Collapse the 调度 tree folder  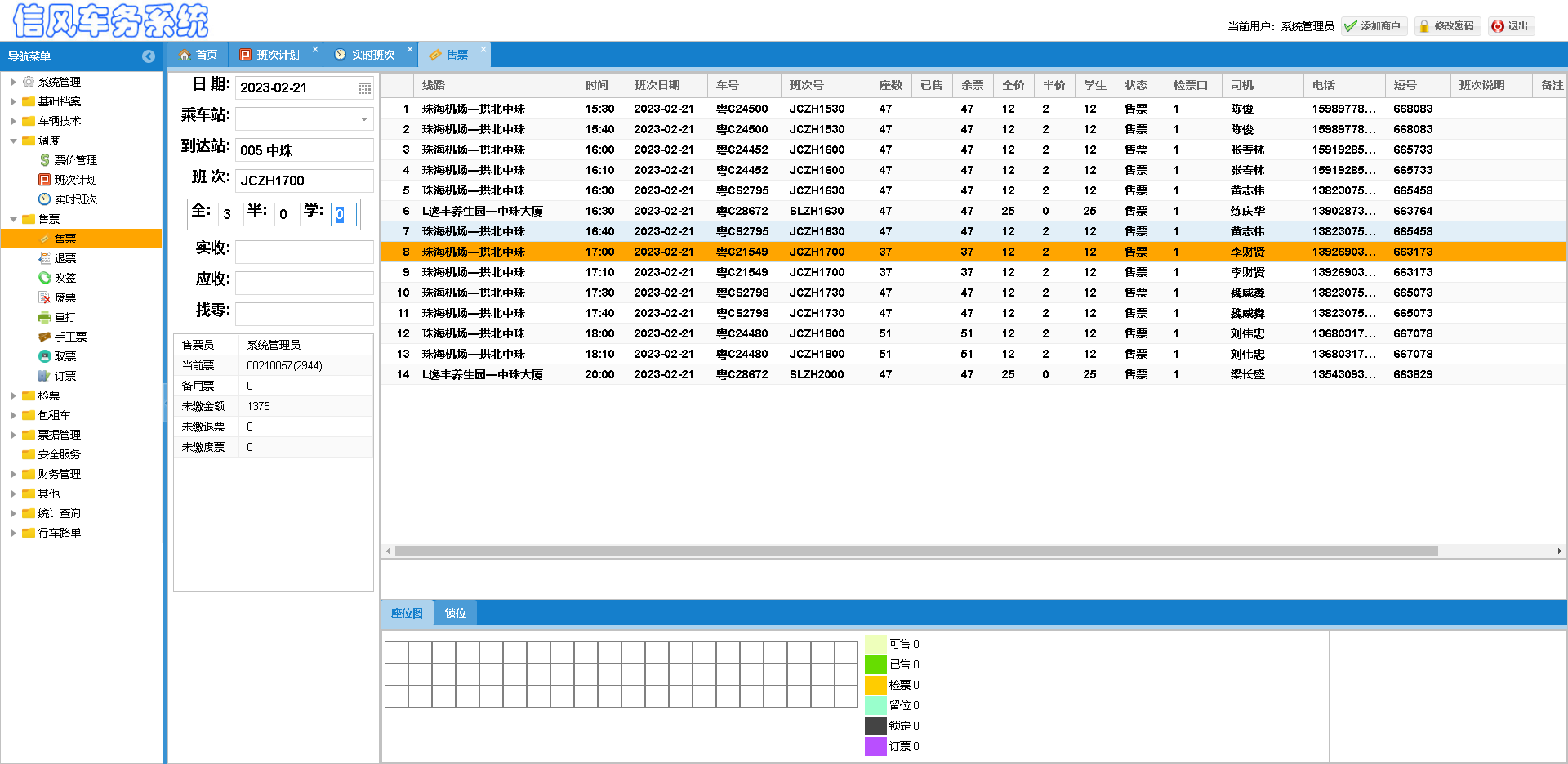[x=13, y=141]
